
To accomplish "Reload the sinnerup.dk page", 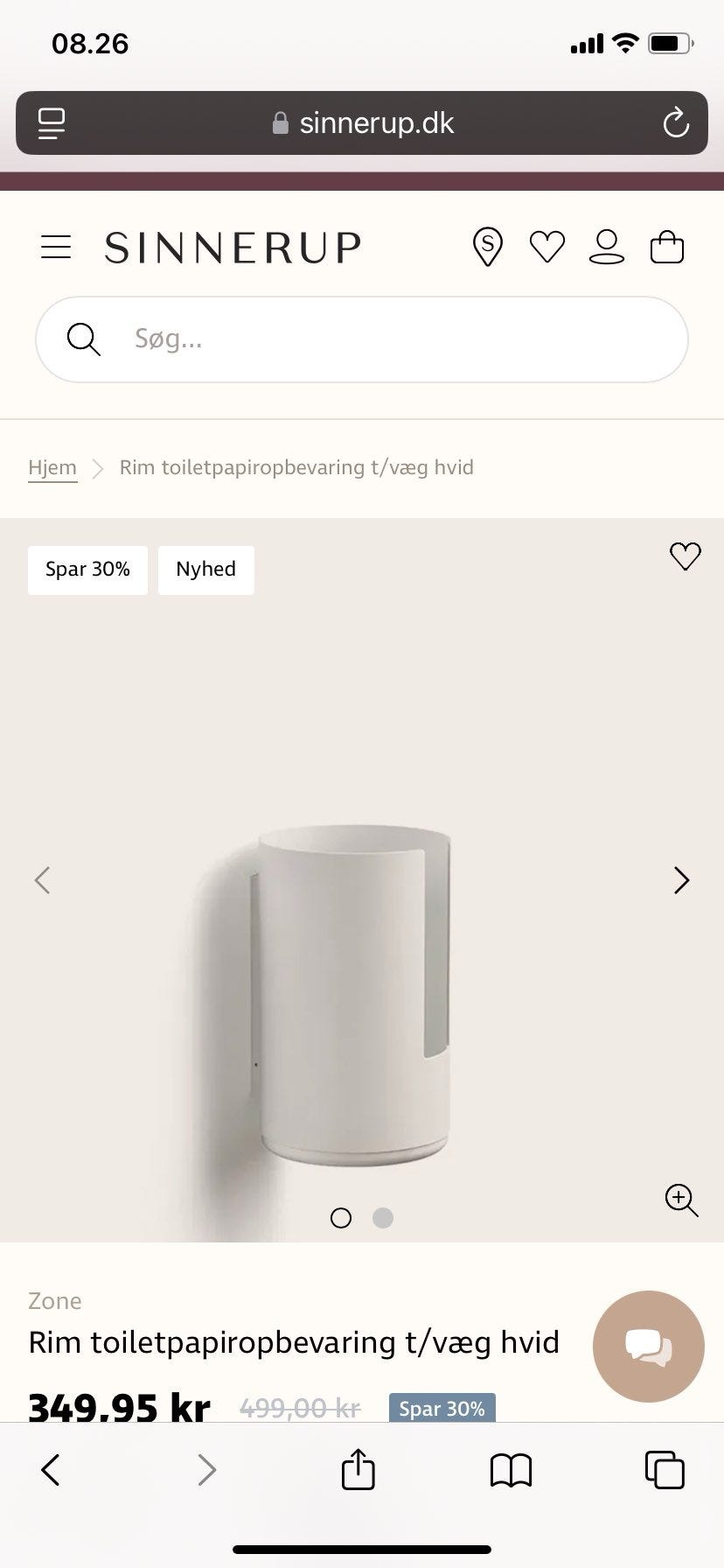I will tap(676, 123).
